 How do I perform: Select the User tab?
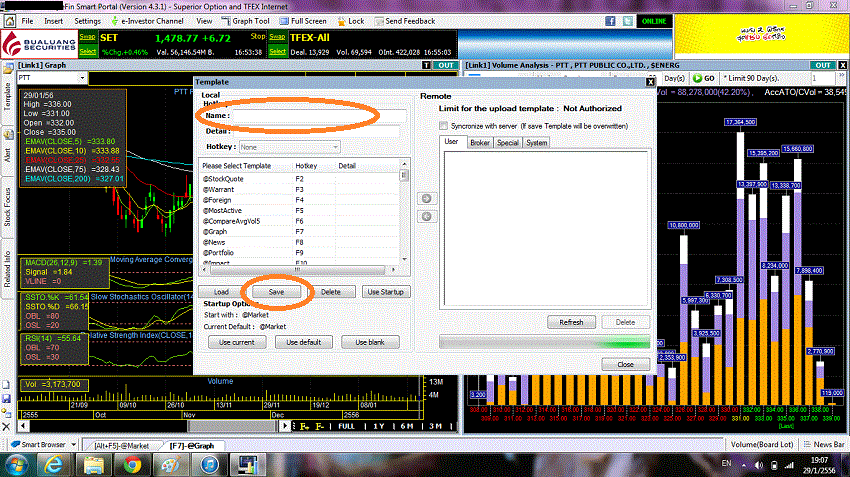point(452,141)
